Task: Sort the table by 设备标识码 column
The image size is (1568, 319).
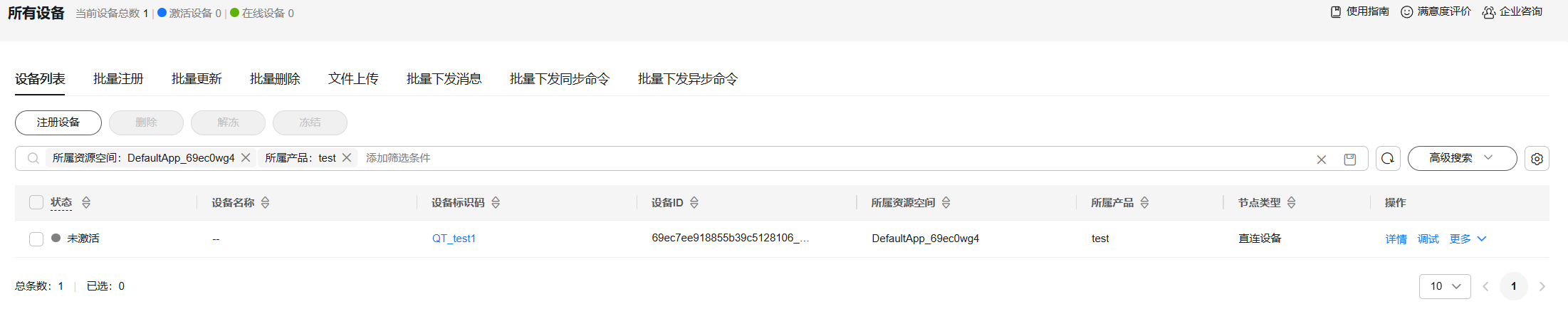Action: [x=496, y=203]
